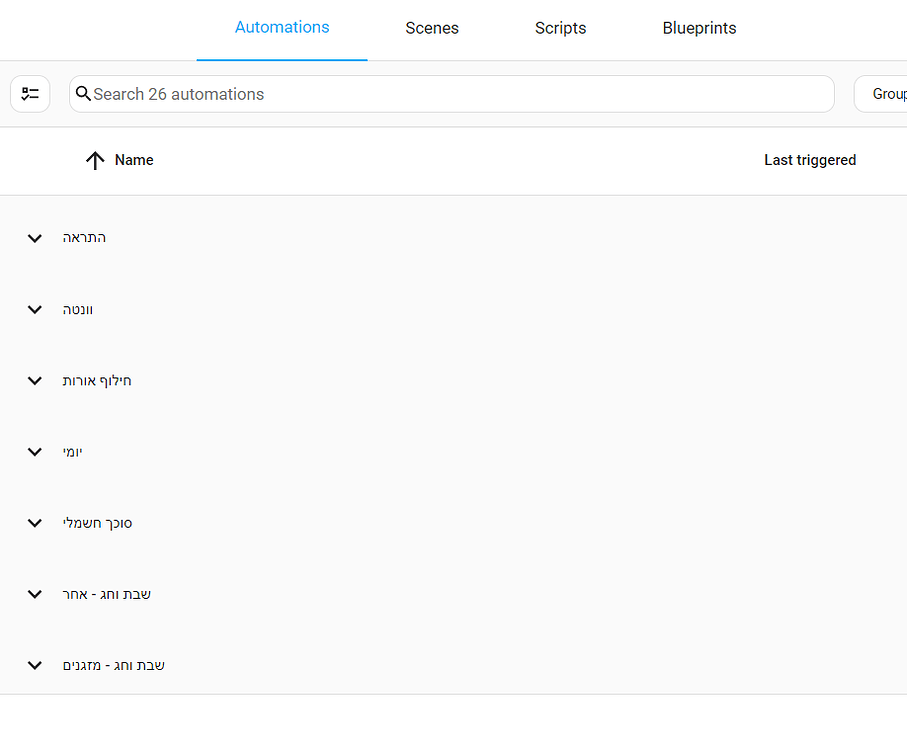
Task: Click the ascending sort arrow beside Name
Action: tap(95, 160)
